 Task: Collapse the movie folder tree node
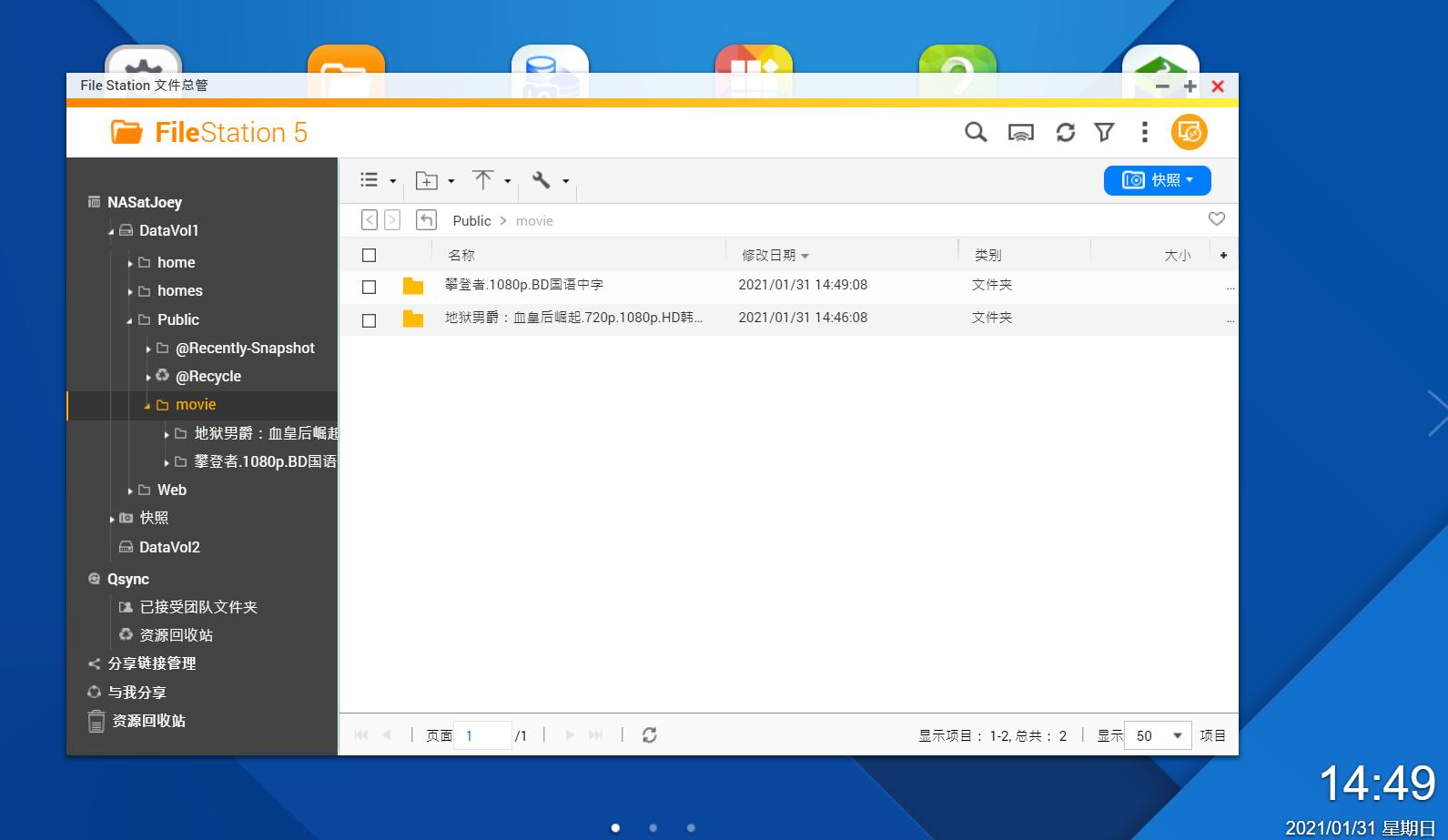tap(147, 406)
